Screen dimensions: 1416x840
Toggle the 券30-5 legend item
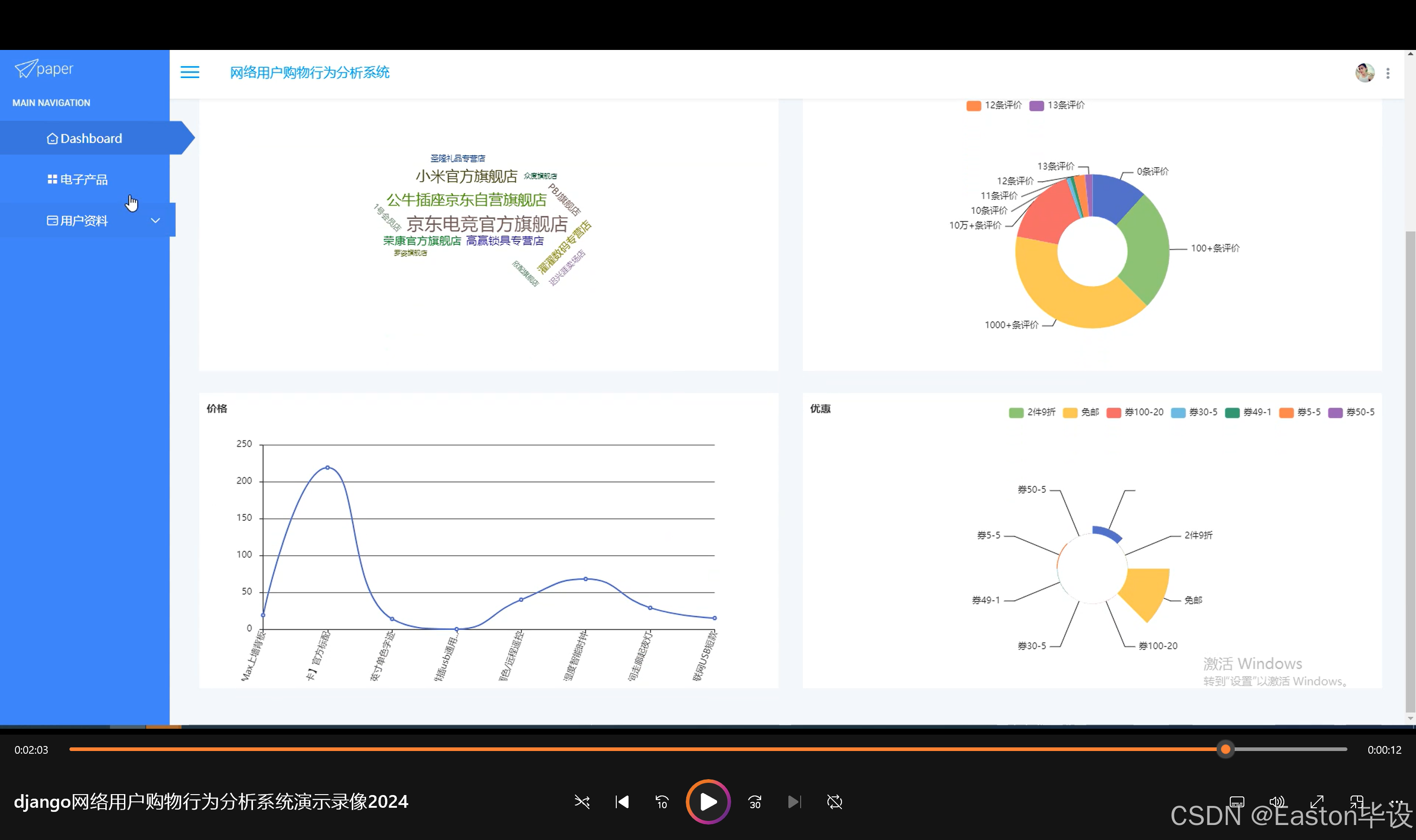coord(1194,413)
